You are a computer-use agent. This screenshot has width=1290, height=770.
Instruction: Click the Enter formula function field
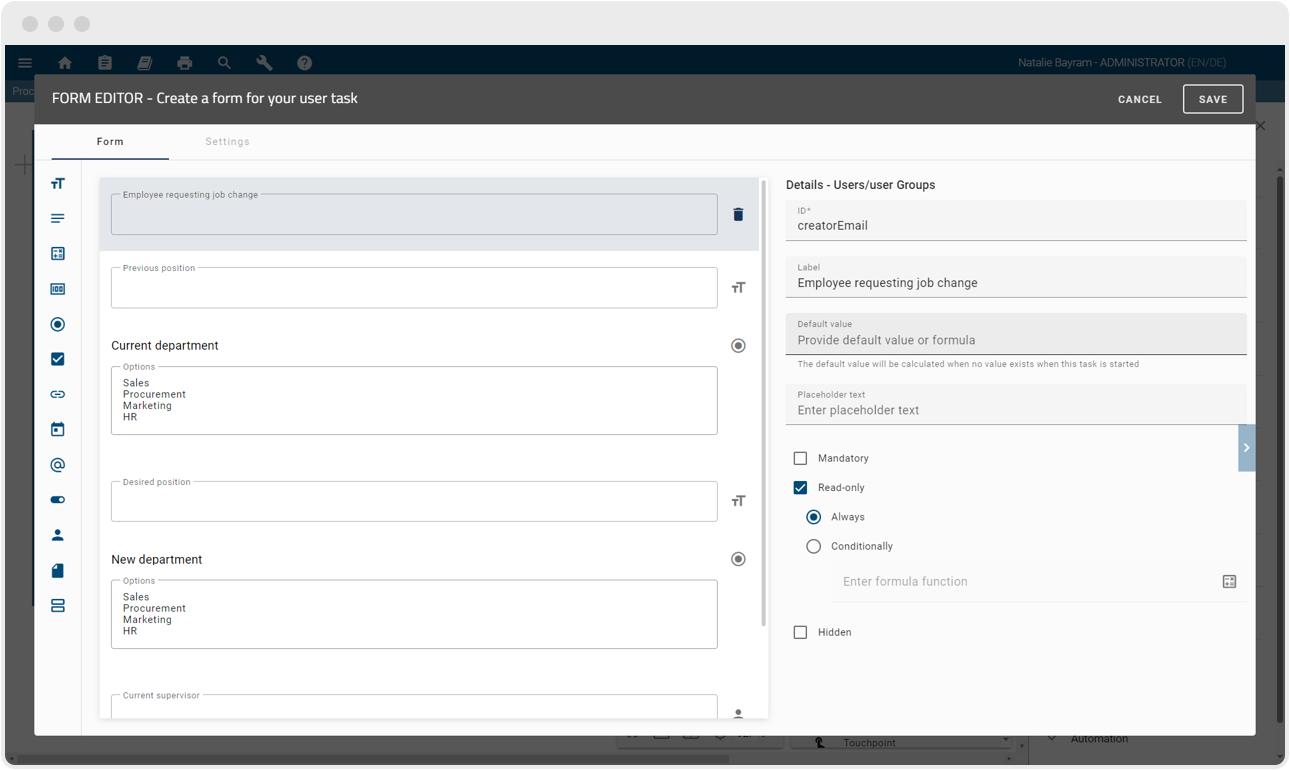click(1025, 581)
